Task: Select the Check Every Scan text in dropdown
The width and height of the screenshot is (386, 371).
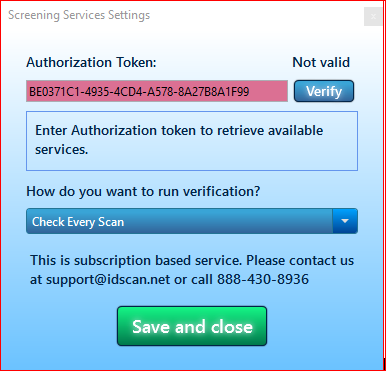Action: (78, 222)
